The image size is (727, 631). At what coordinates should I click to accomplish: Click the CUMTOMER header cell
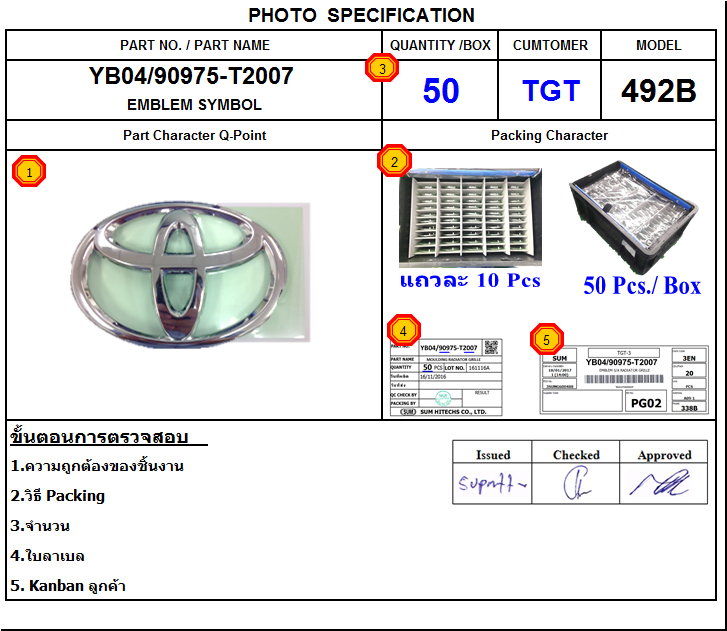click(550, 45)
